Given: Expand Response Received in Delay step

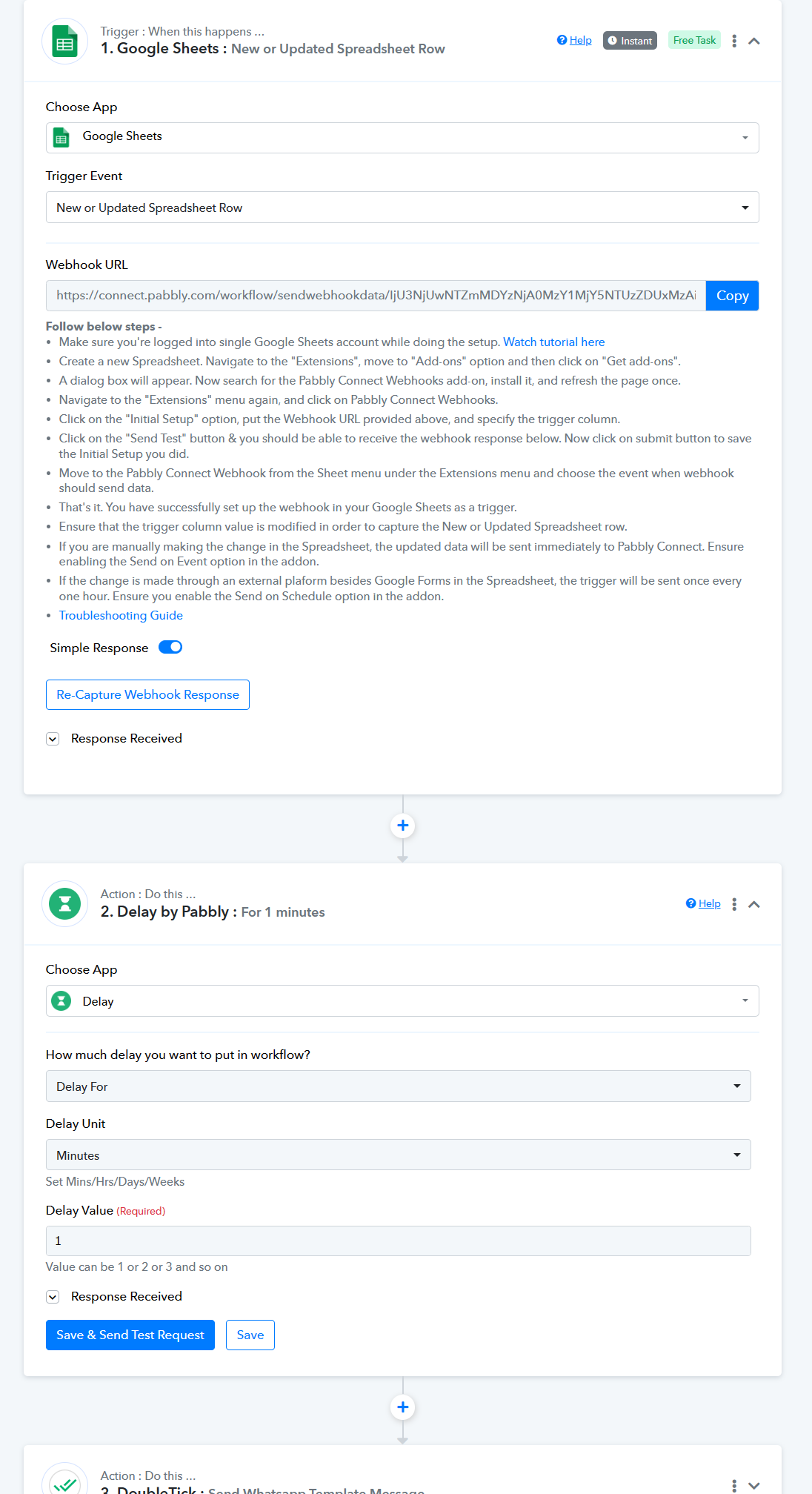Looking at the screenshot, I should point(53,1297).
